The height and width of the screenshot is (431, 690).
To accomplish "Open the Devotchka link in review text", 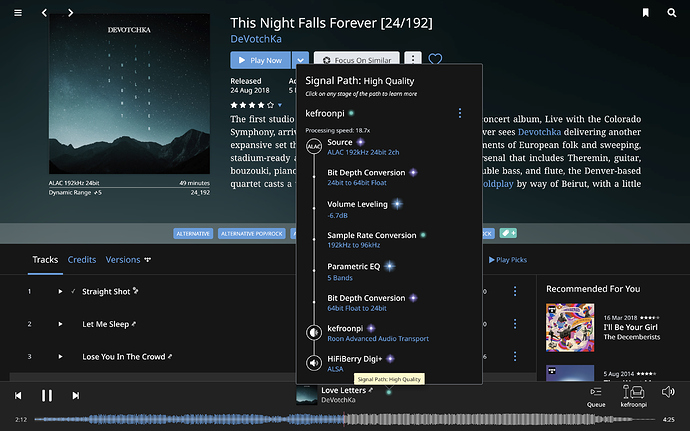I will click(x=539, y=132).
